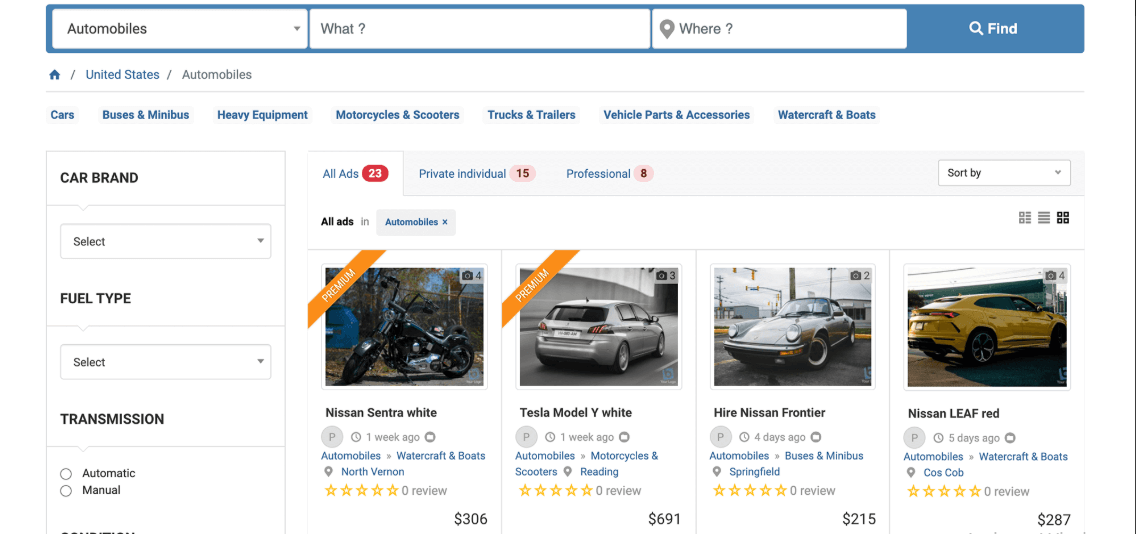Image resolution: width=1136 pixels, height=534 pixels.
Task: Click star rating of Nissan Sentra white
Action: pyautogui.click(x=362, y=491)
